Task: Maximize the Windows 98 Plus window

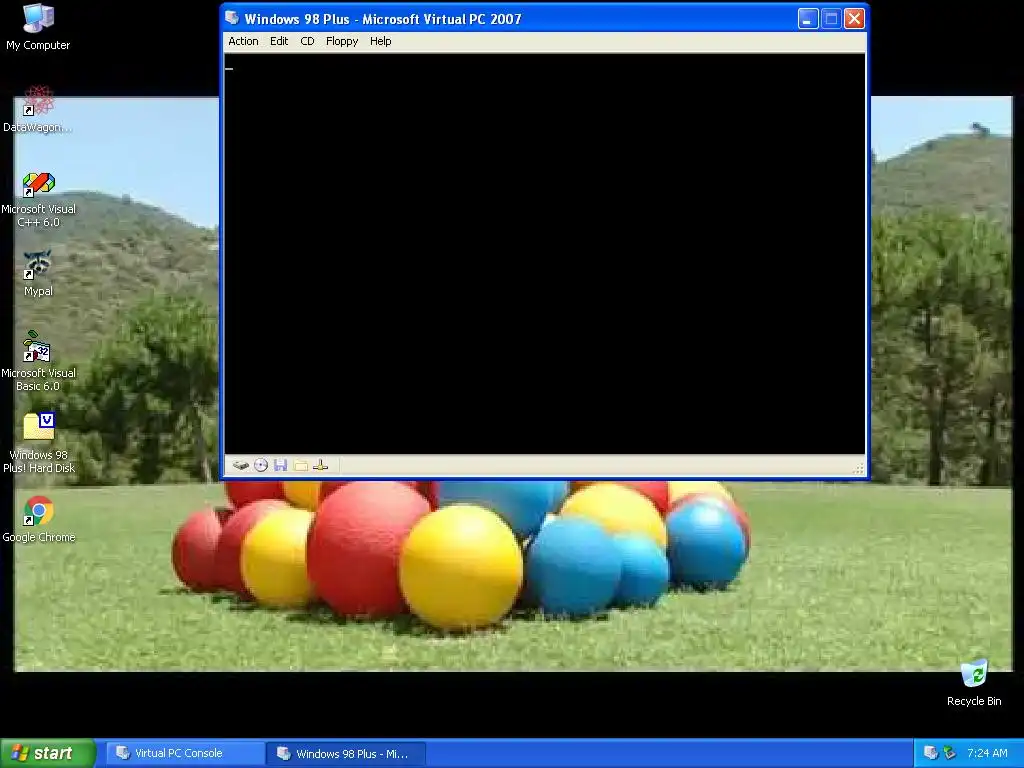Action: tap(831, 18)
